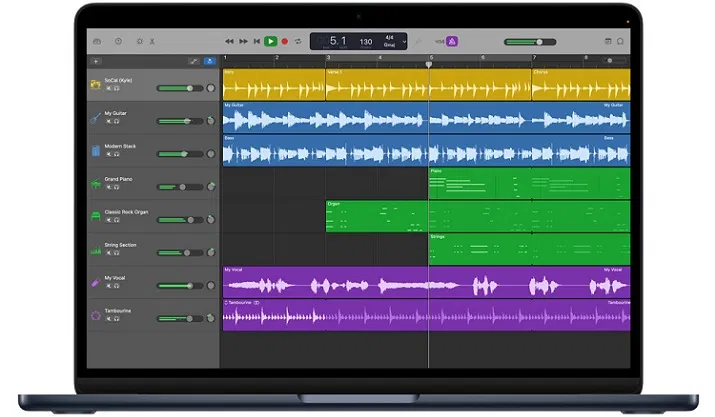Click the playhead marker in the ruler
This screenshot has height=417, width=715.
429,65
